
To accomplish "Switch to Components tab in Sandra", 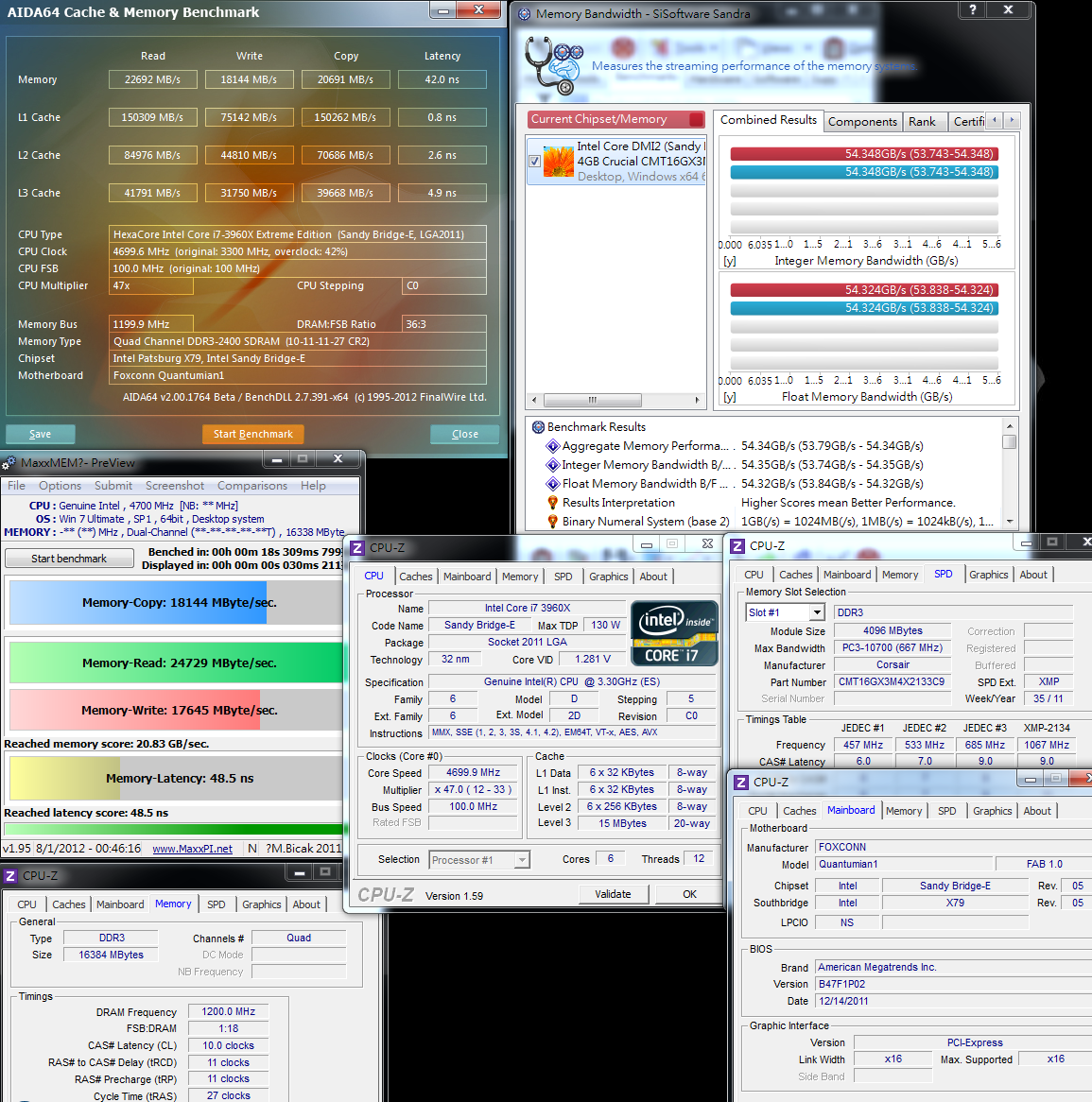I will pyautogui.click(x=863, y=122).
